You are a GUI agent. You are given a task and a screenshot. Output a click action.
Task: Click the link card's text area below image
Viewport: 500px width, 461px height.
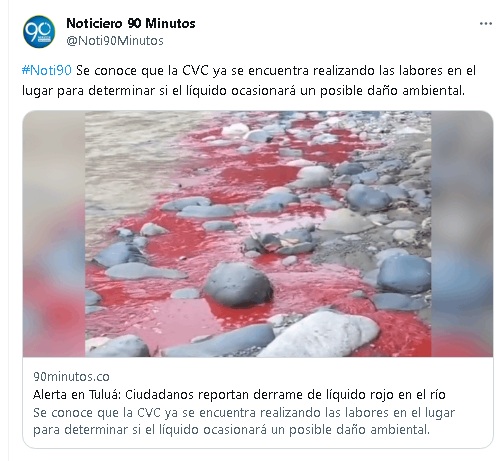coord(258,402)
